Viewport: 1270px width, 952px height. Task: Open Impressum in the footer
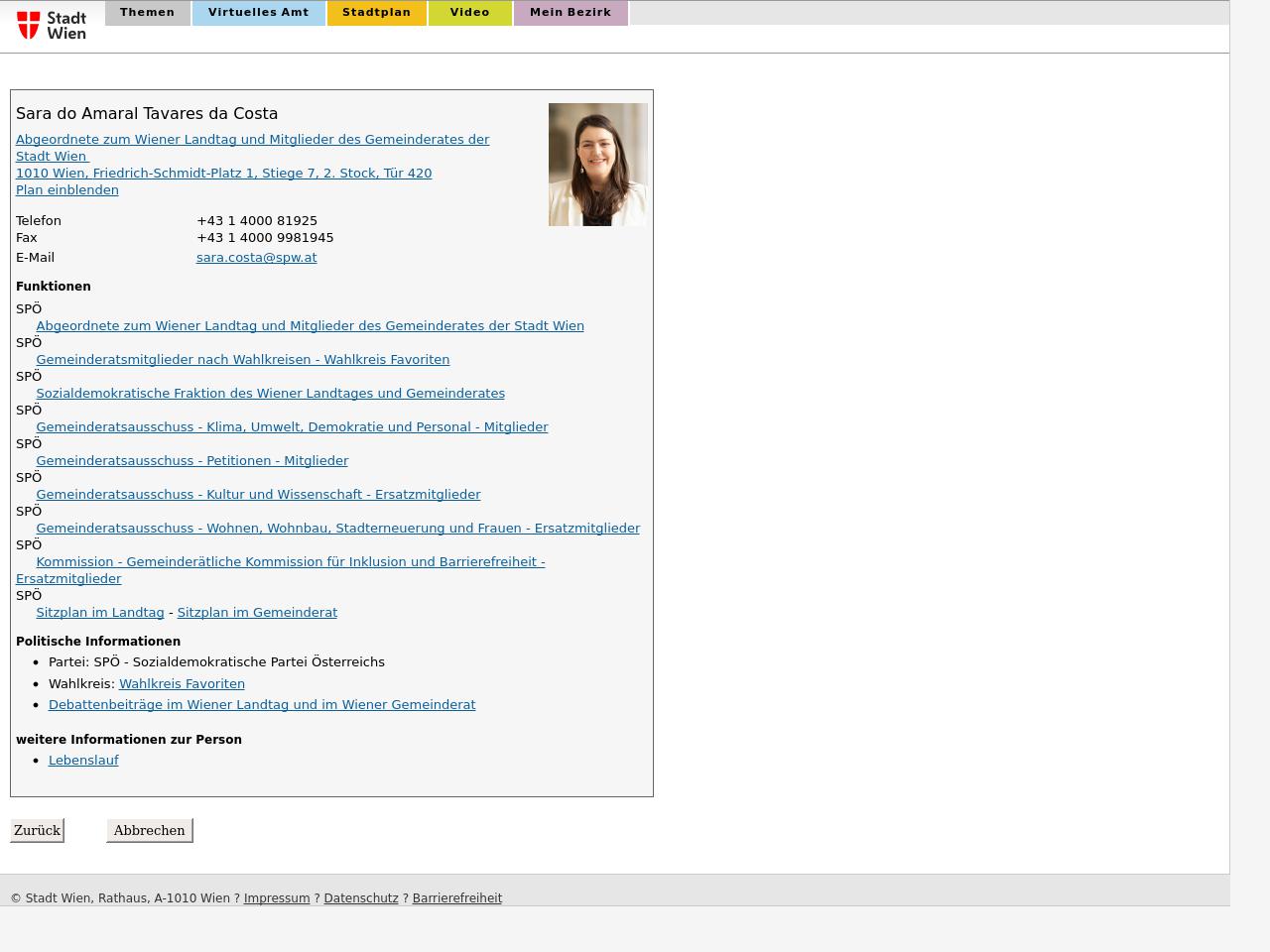277,898
